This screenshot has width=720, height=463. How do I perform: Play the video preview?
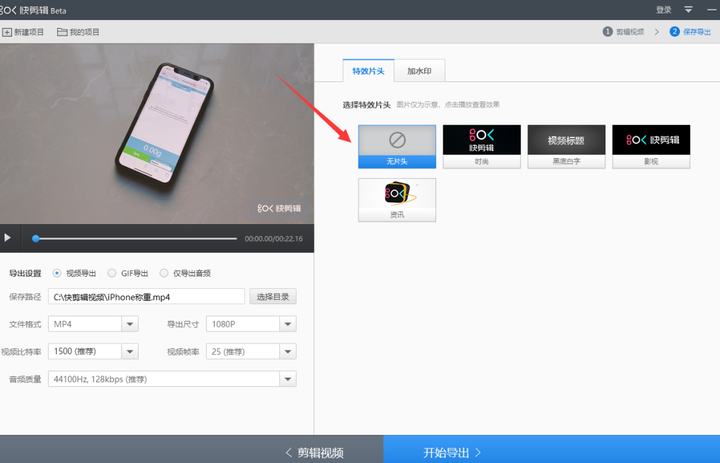pyautogui.click(x=7, y=237)
